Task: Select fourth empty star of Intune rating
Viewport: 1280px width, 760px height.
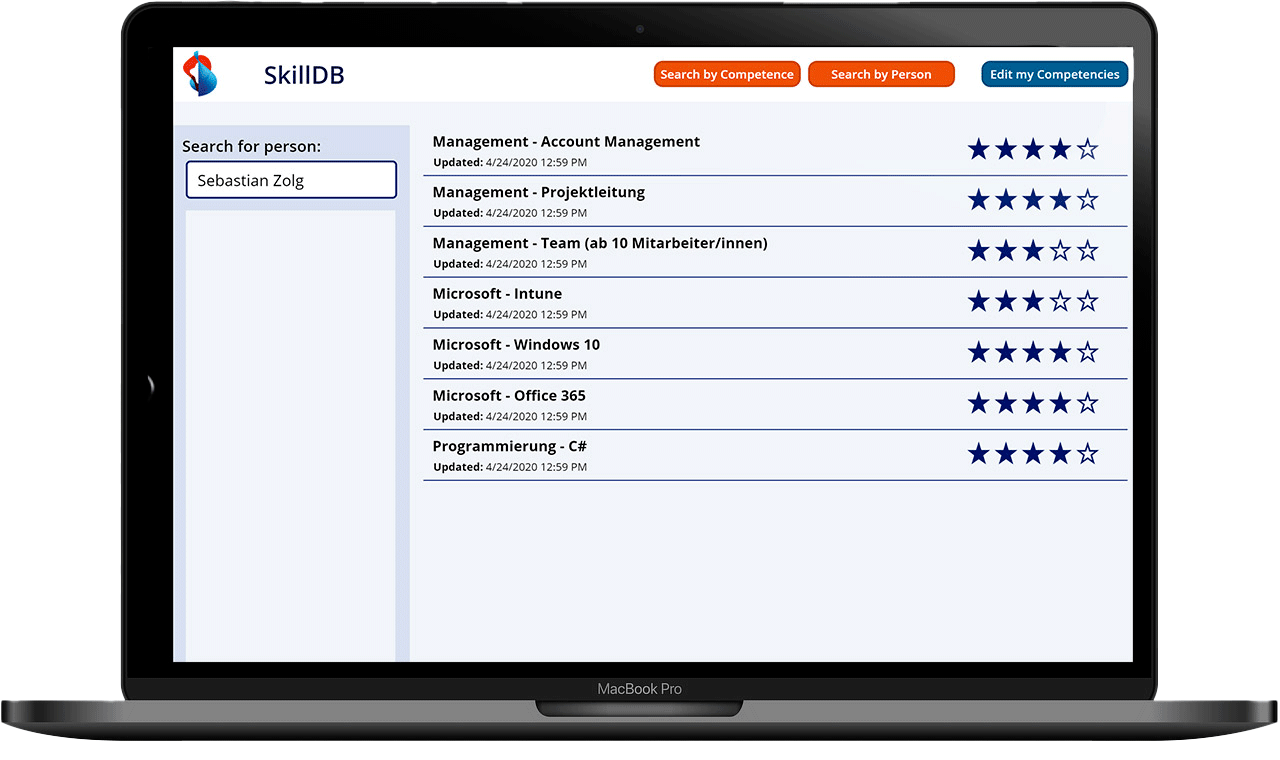Action: point(1061,302)
